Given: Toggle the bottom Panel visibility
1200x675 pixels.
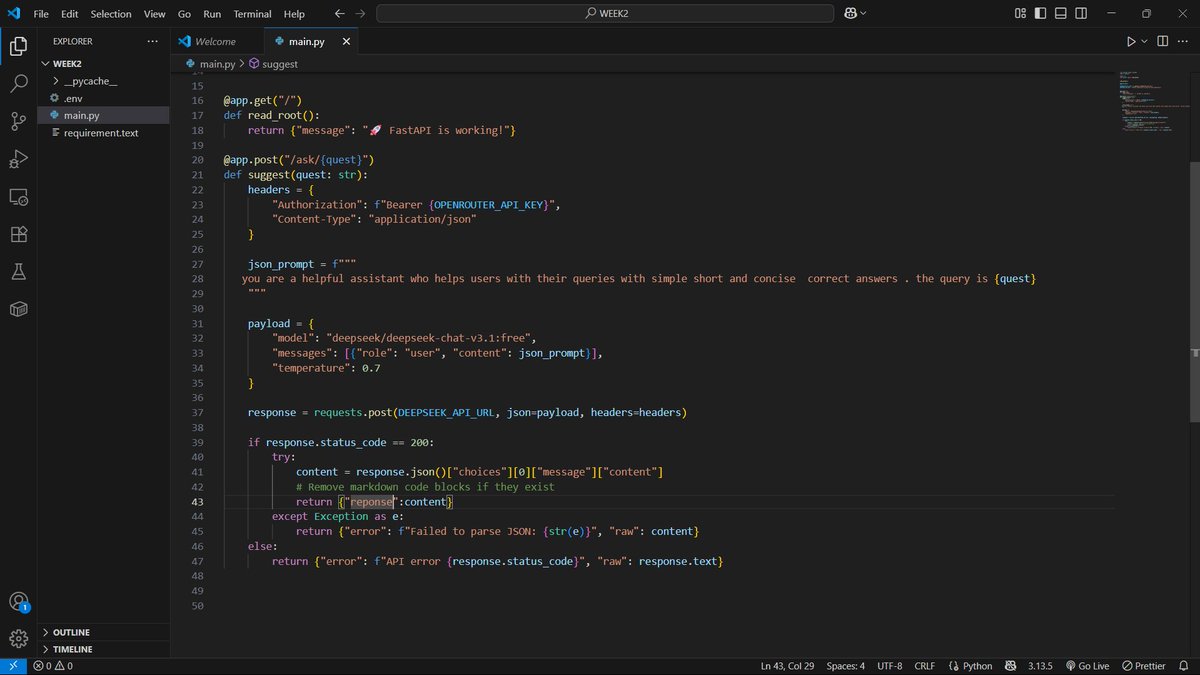Looking at the screenshot, I should 1063,13.
